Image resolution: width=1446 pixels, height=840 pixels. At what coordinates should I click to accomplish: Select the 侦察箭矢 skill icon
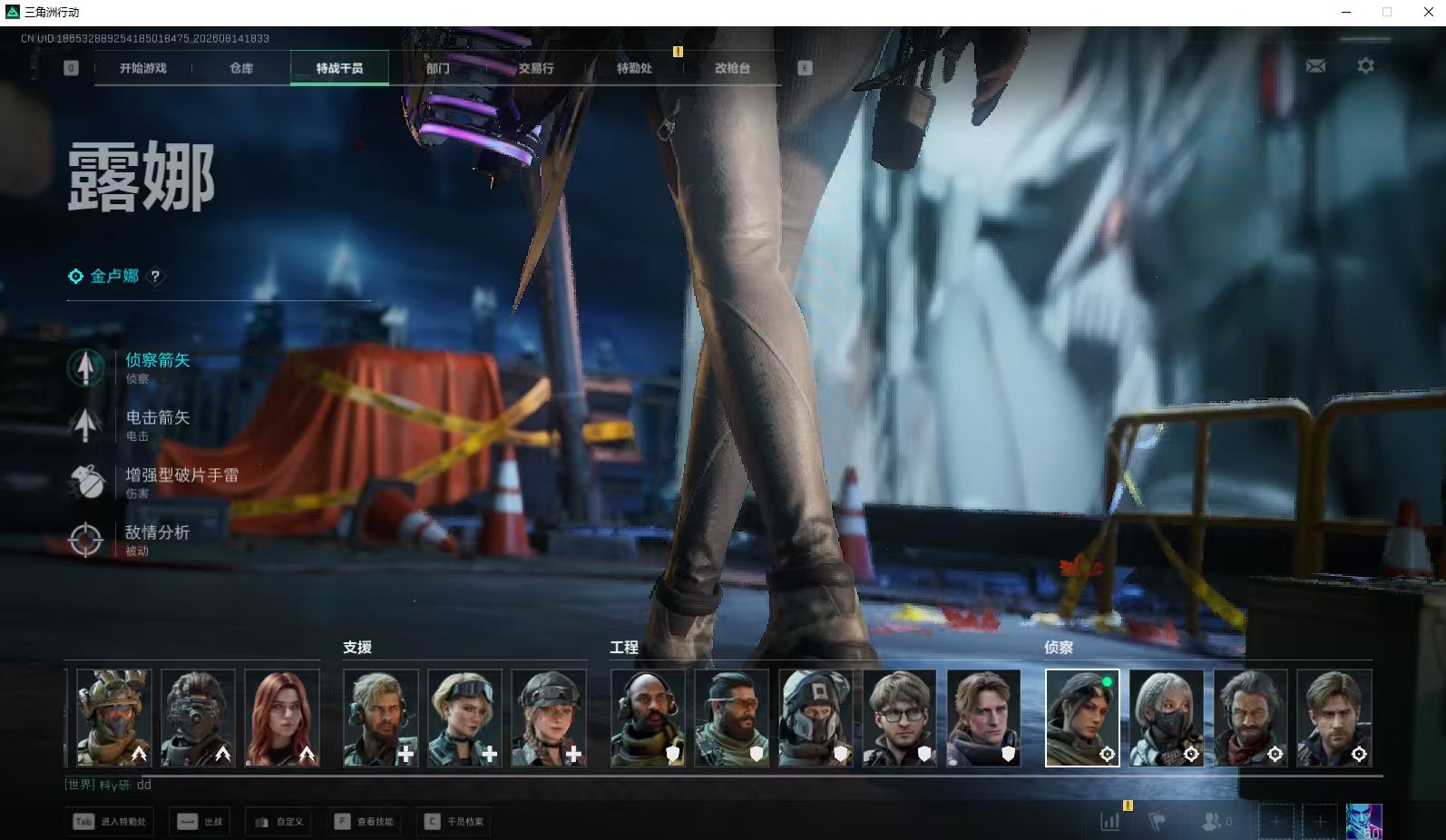tap(86, 367)
